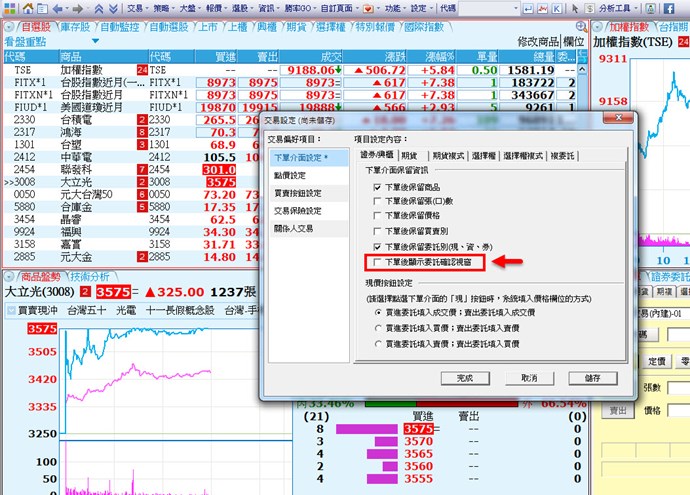Open the 看盤重點 dropdown arrow
The height and width of the screenshot is (495, 690).
click(x=94, y=43)
